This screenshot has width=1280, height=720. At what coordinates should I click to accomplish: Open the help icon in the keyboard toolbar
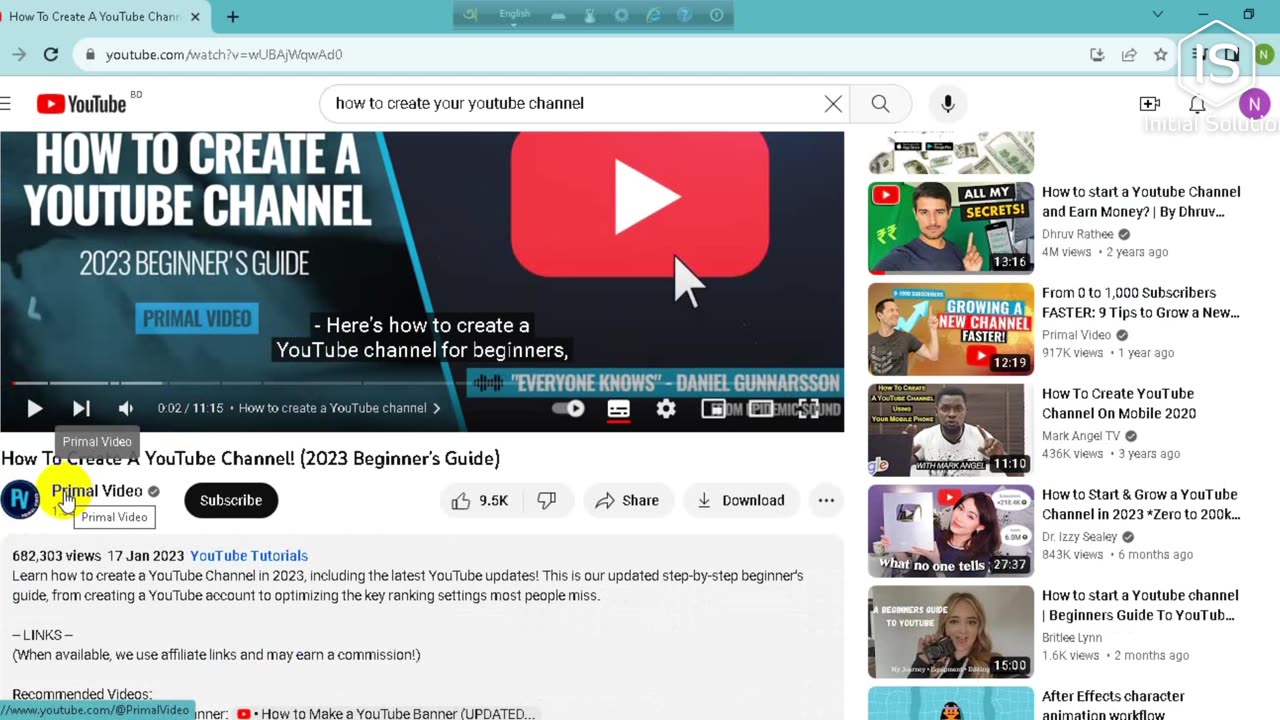[x=685, y=15]
